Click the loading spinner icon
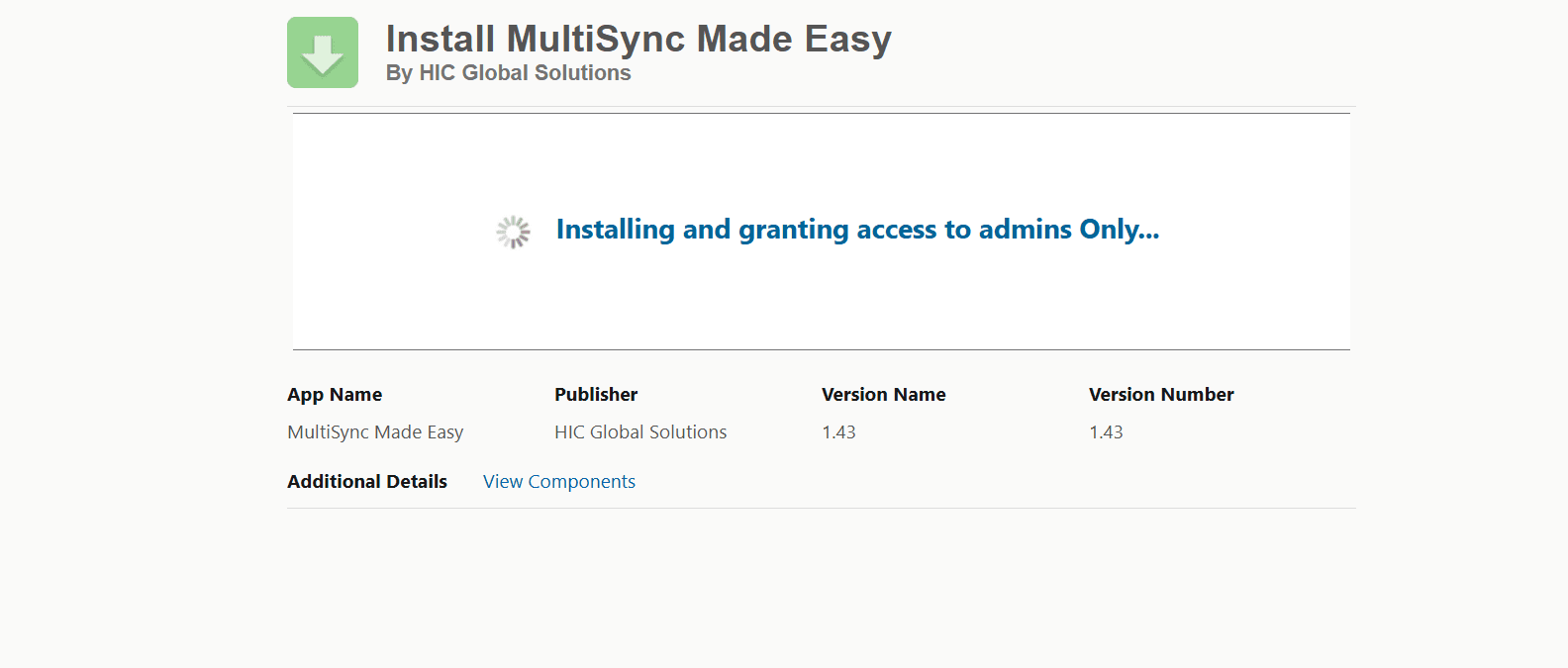The height and width of the screenshot is (668, 1568). point(513,232)
